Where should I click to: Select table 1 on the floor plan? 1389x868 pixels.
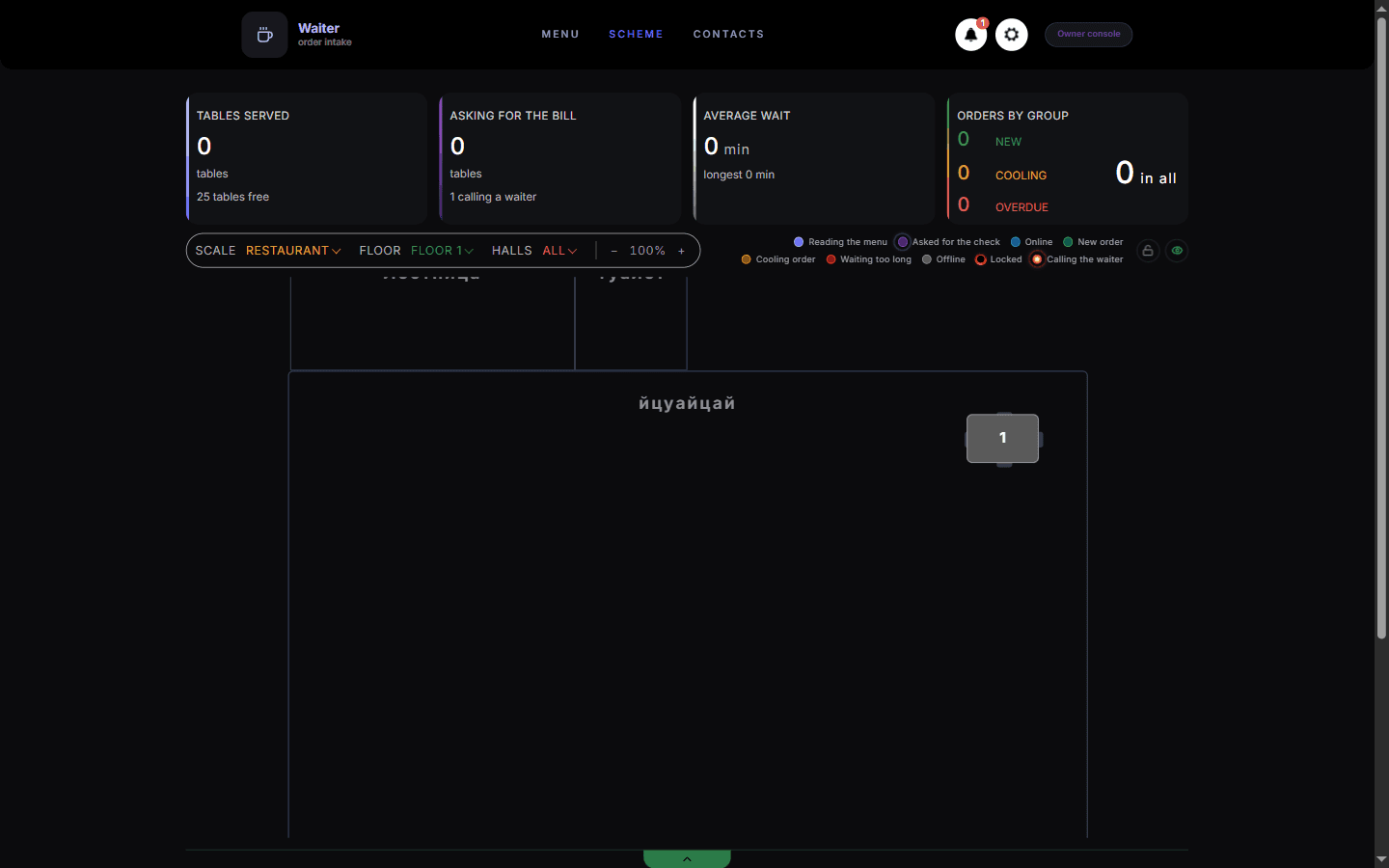pyautogui.click(x=1003, y=438)
